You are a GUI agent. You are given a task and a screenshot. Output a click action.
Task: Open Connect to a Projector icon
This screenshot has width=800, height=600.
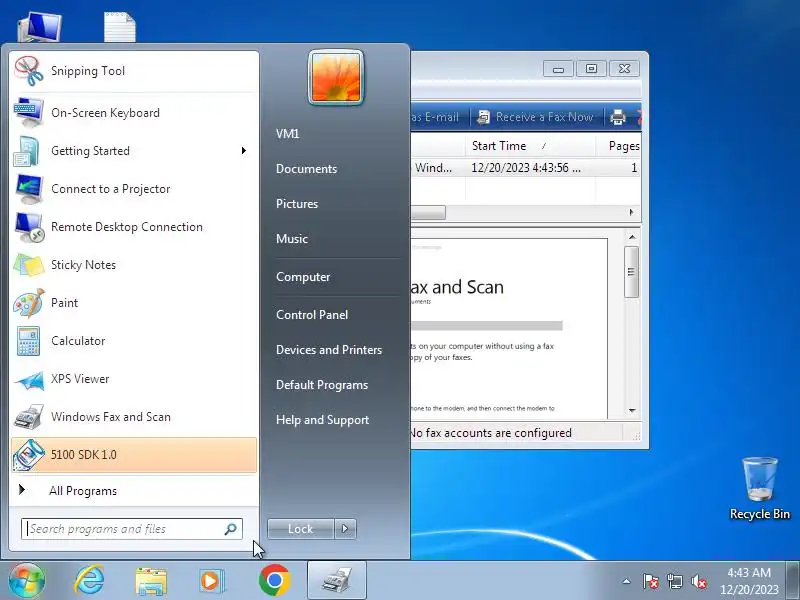click(x=29, y=189)
